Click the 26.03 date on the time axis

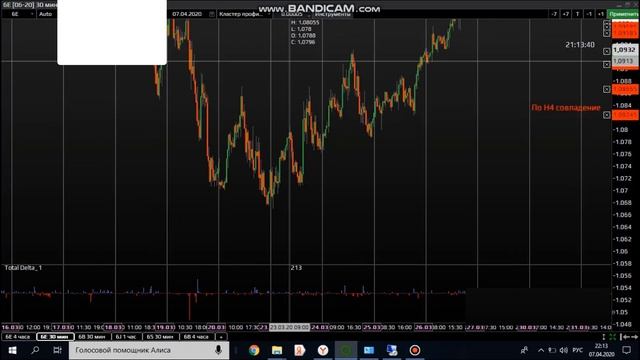[x=423, y=327]
